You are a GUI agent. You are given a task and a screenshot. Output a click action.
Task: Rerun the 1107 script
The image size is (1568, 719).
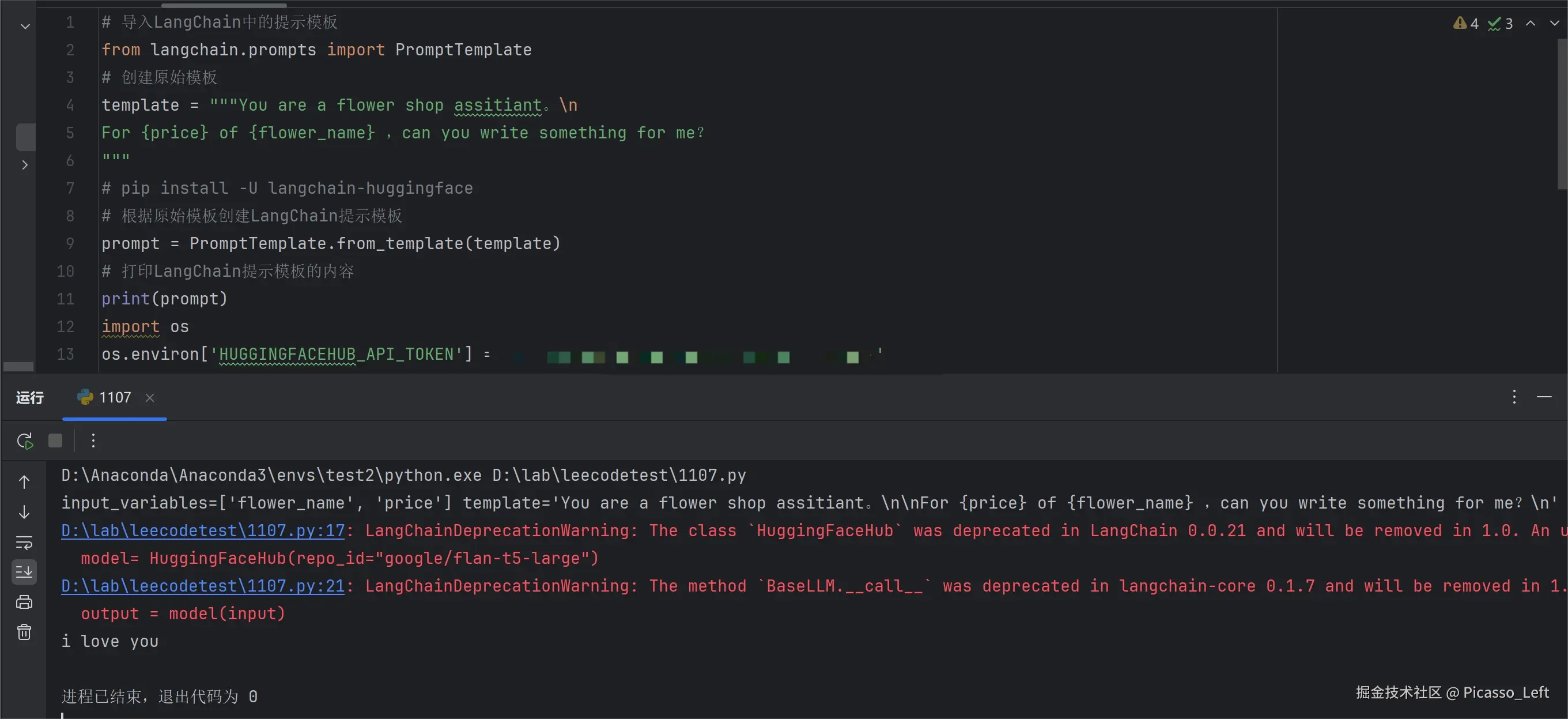(x=24, y=440)
